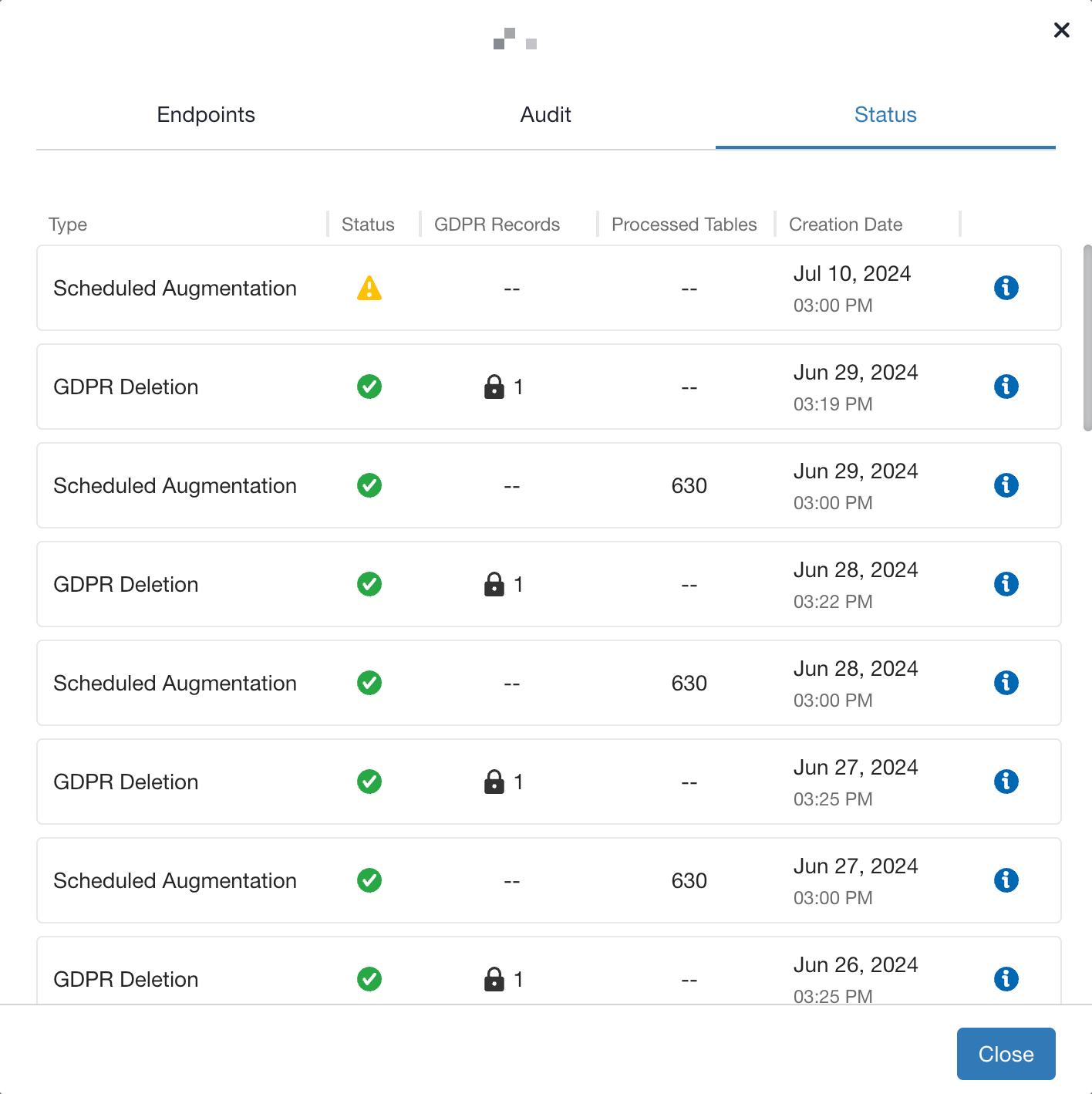Click the Creation Date column header
The height and width of the screenshot is (1094, 1092).
tap(845, 225)
